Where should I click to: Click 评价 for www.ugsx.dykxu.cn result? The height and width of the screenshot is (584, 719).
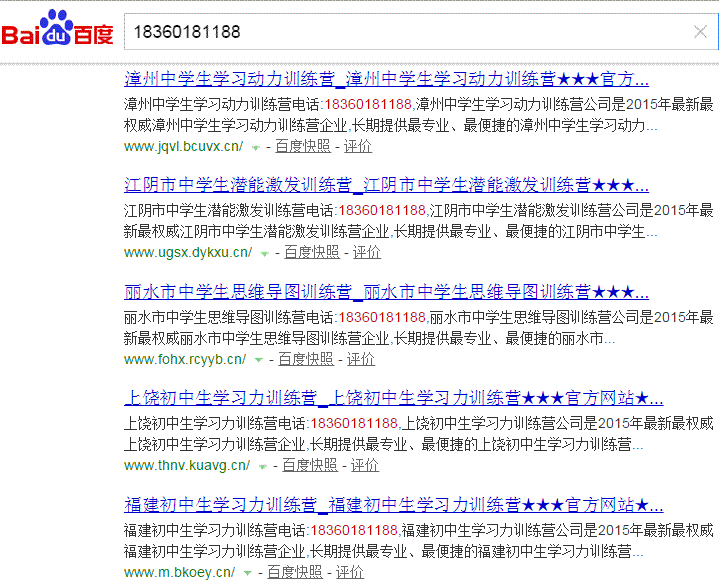367,252
